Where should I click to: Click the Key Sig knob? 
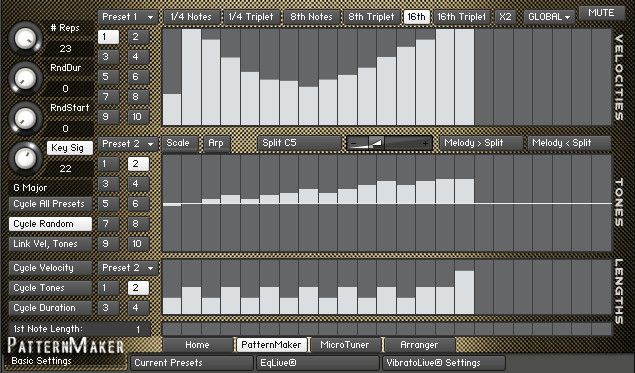tap(25, 158)
